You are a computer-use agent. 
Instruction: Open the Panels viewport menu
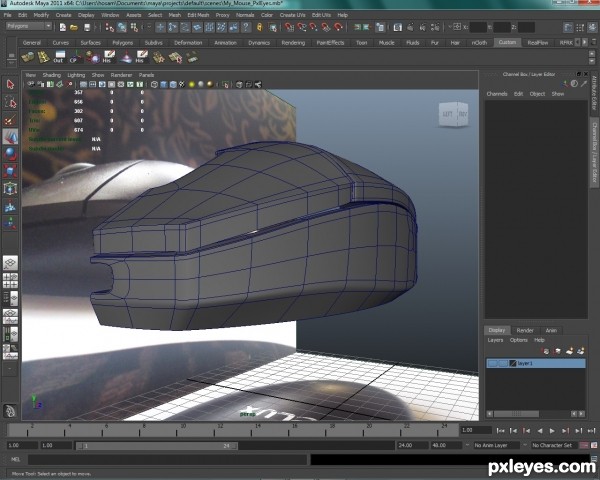pyautogui.click(x=146, y=75)
